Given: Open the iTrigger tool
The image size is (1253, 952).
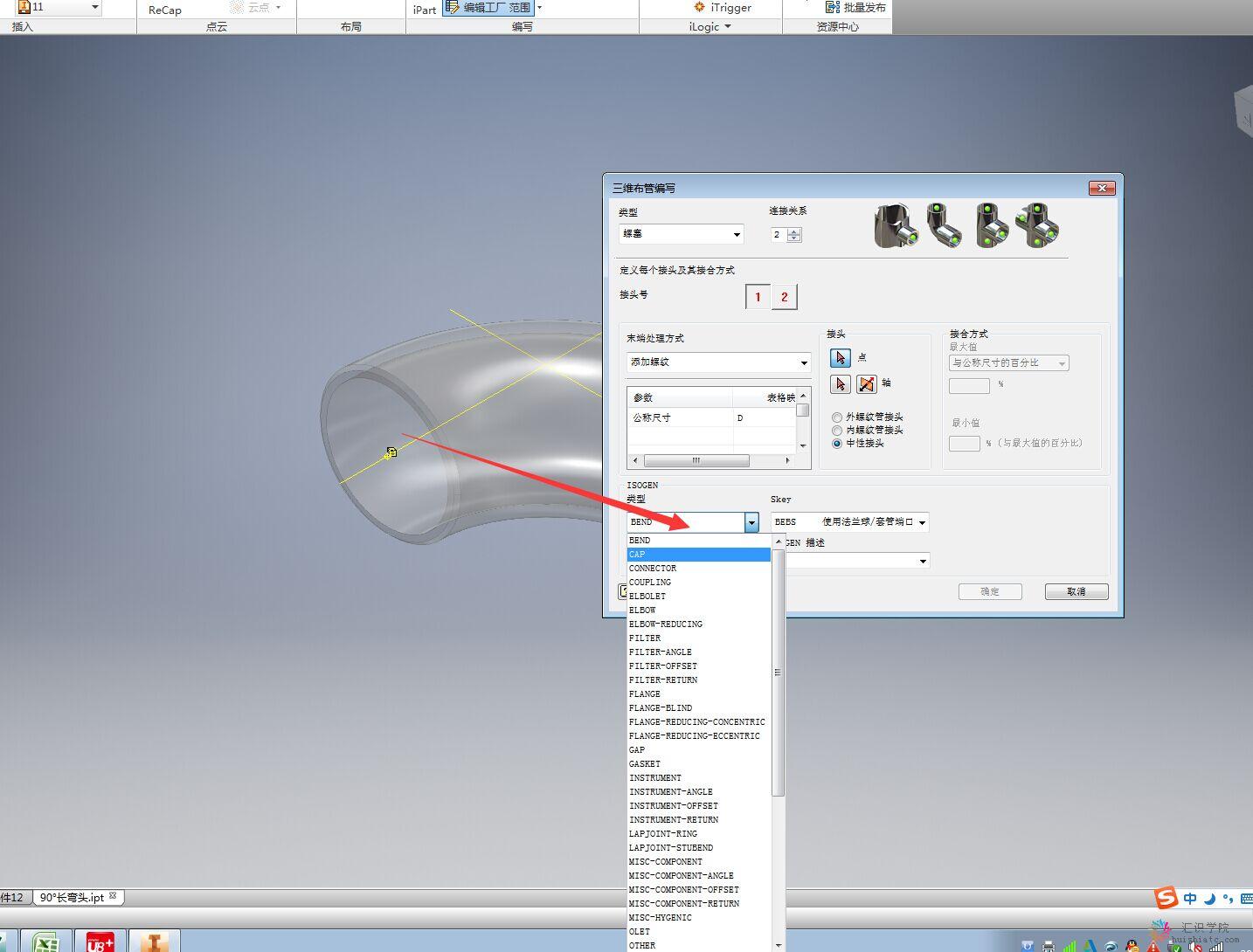Looking at the screenshot, I should coord(723,7).
